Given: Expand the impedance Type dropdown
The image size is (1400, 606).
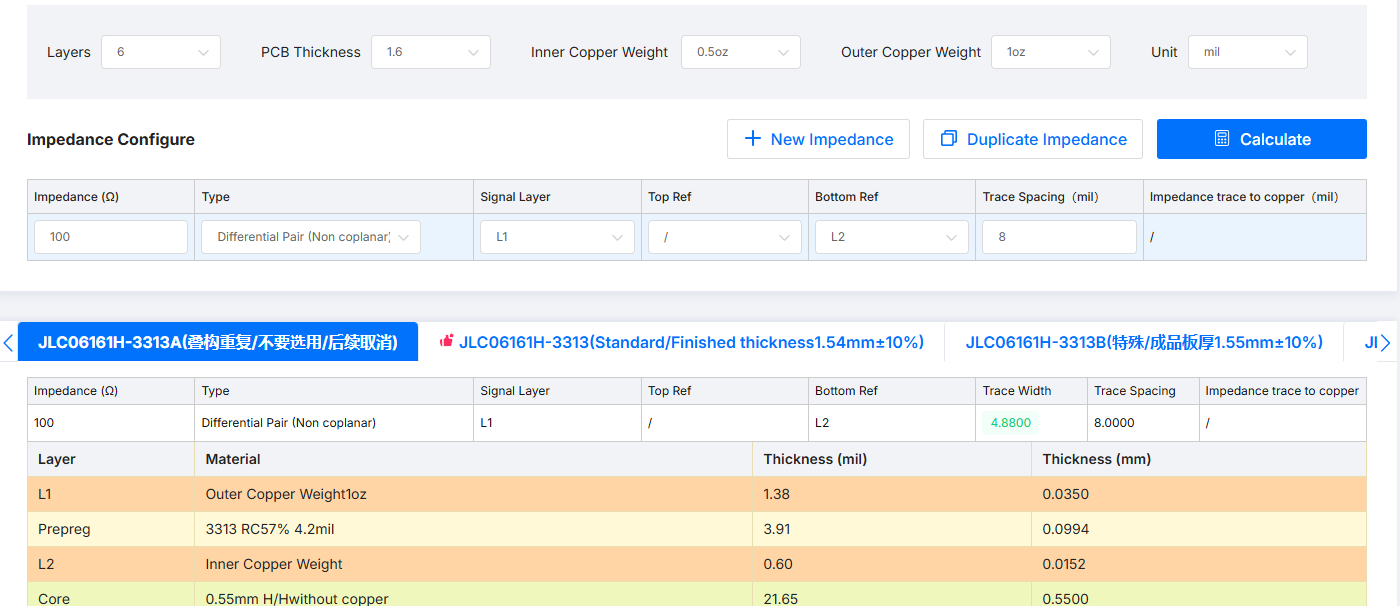Looking at the screenshot, I should 311,237.
